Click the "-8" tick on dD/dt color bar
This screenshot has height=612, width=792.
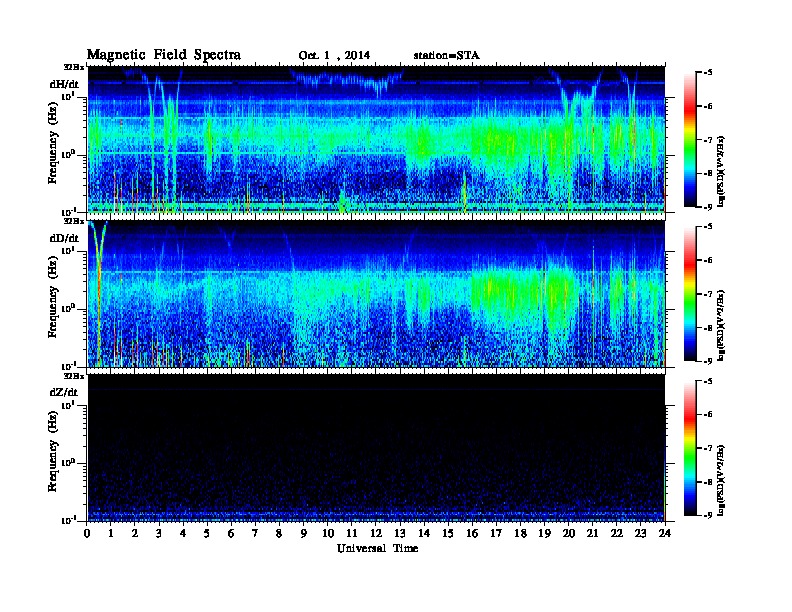[708, 328]
